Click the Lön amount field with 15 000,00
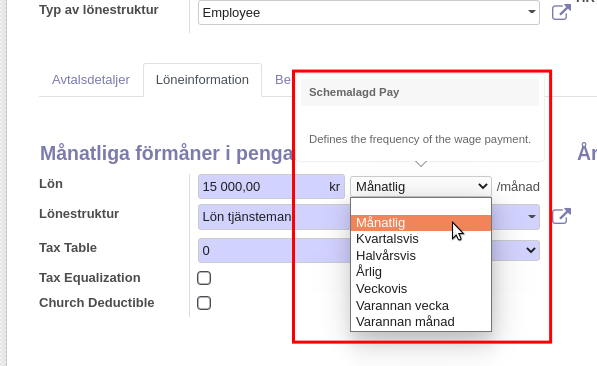 coord(271,187)
